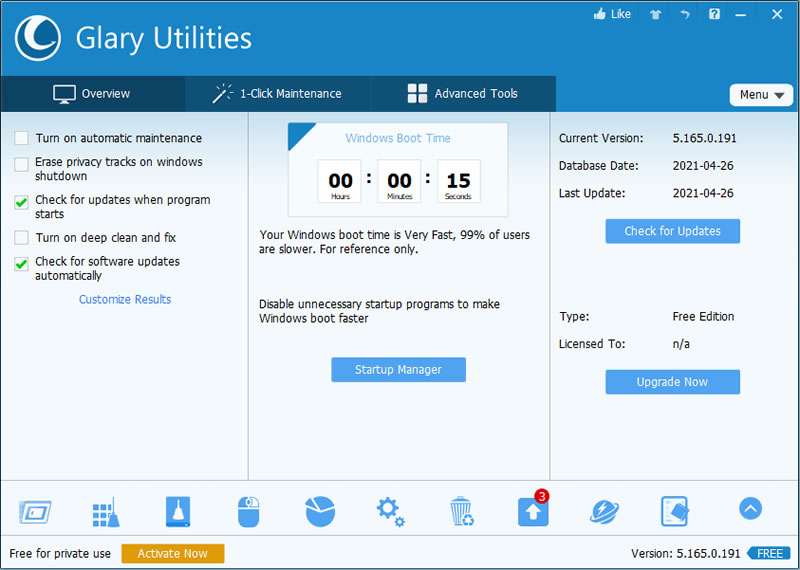800x570 pixels.
Task: Open the Disk Cleaner screen icon
Action: click(x=35, y=511)
